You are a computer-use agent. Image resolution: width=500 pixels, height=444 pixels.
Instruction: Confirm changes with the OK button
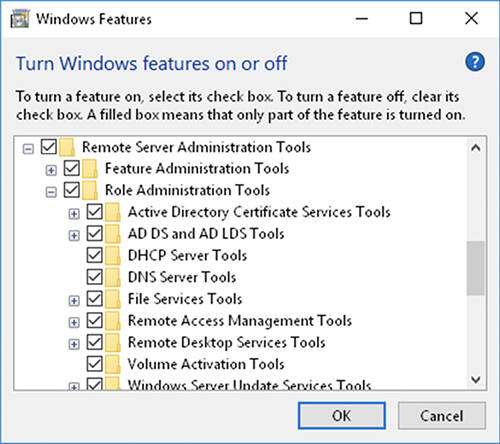342,416
